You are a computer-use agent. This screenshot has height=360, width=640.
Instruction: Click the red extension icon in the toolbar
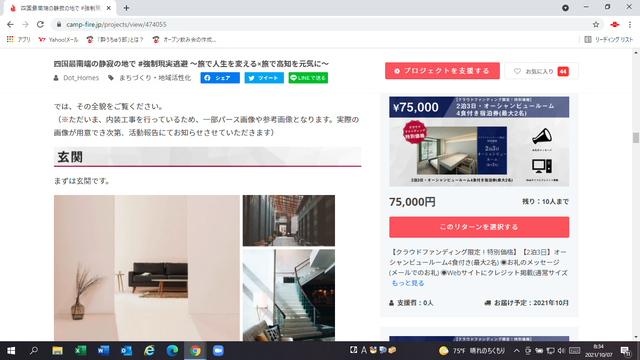tap(614, 24)
